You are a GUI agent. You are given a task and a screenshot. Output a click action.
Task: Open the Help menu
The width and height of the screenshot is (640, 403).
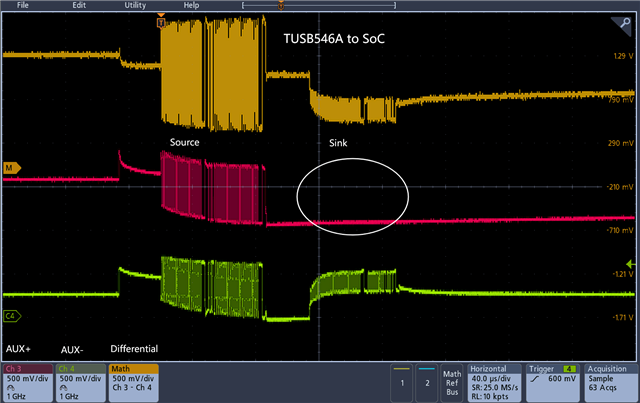tap(191, 5)
